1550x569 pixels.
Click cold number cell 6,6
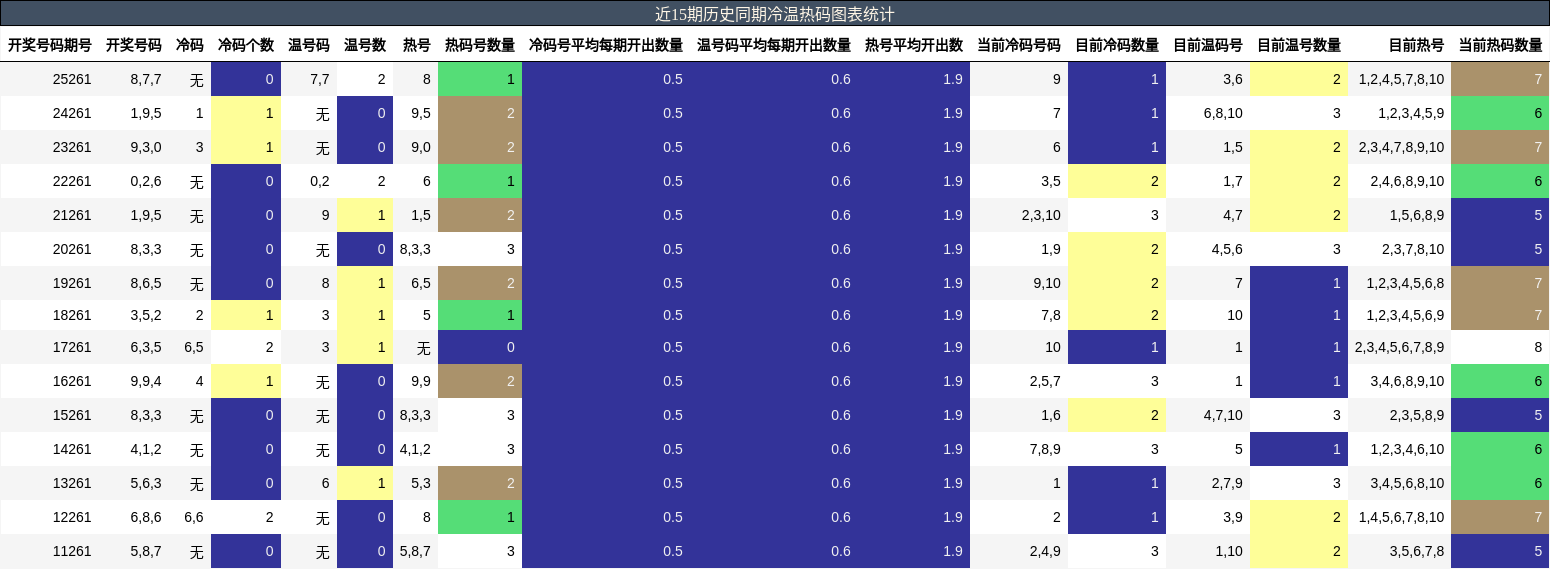click(x=194, y=517)
